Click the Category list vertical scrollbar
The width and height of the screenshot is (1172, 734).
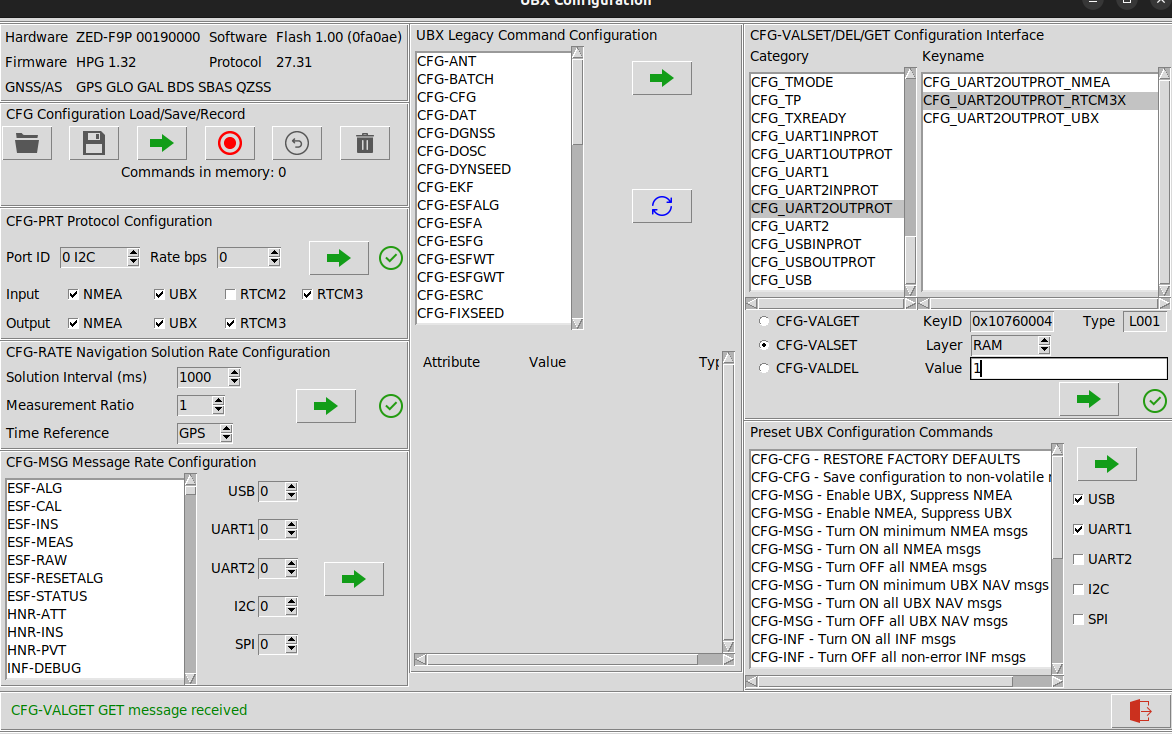(x=910, y=182)
